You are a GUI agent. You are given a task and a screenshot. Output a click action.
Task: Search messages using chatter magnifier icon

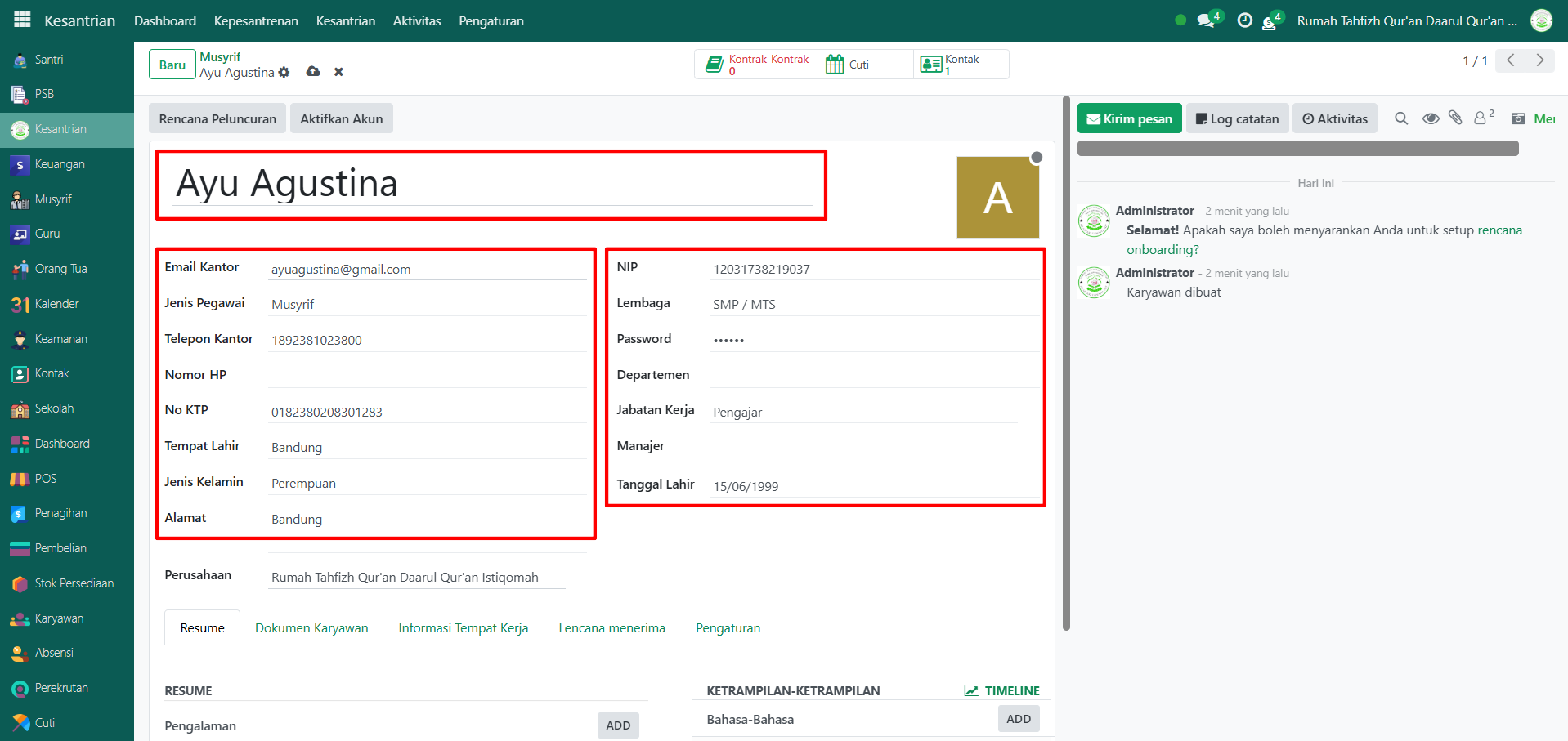1401,118
